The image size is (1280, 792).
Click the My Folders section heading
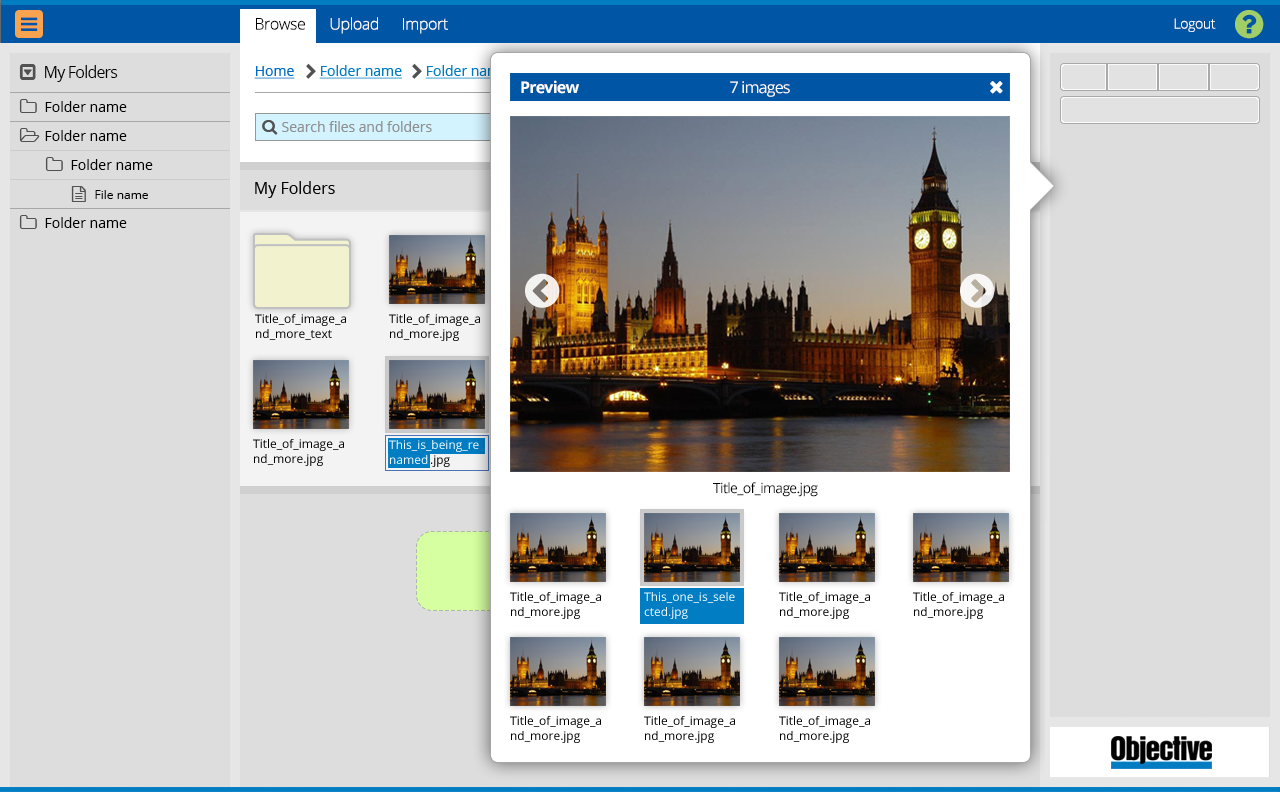point(295,188)
